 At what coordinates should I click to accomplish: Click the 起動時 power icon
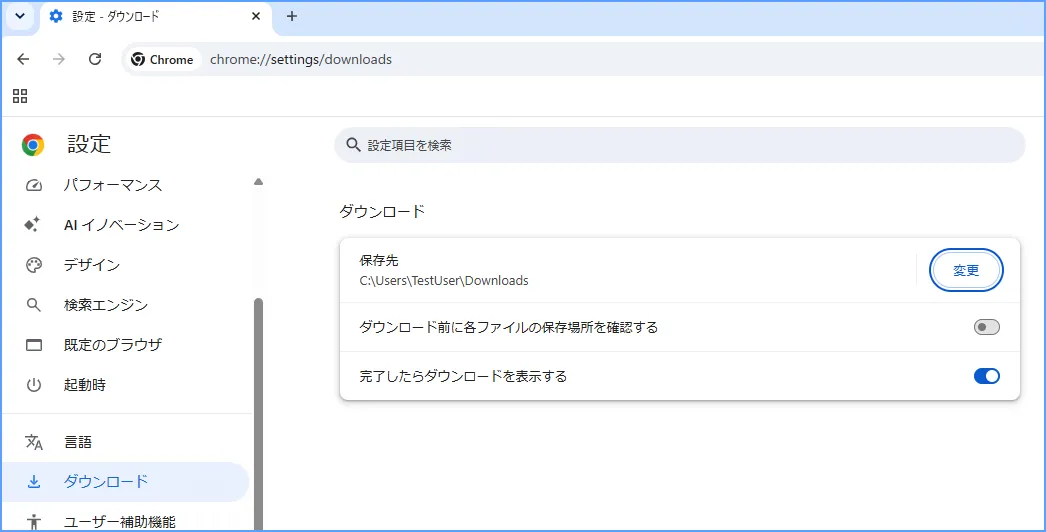(x=33, y=385)
